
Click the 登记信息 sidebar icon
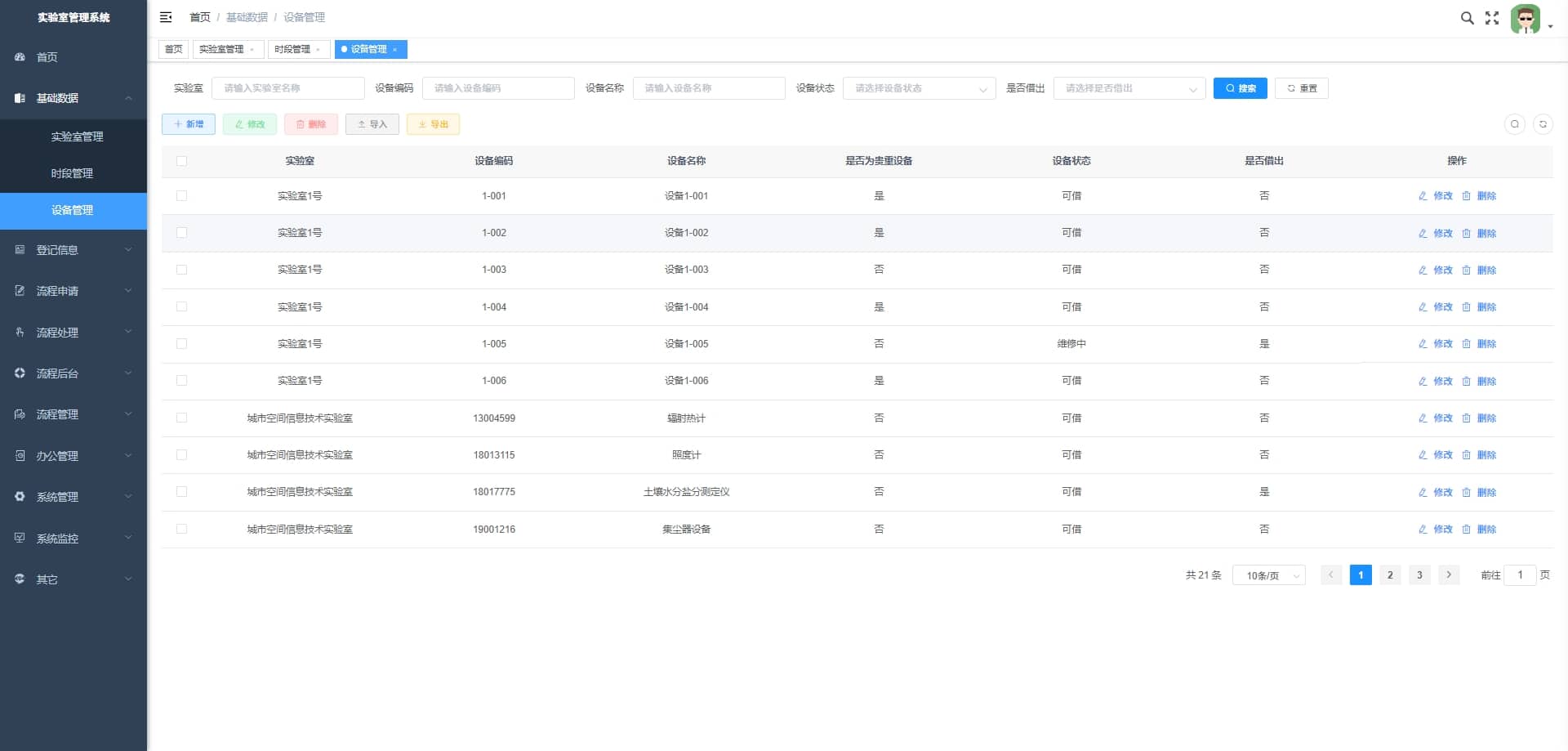point(20,250)
